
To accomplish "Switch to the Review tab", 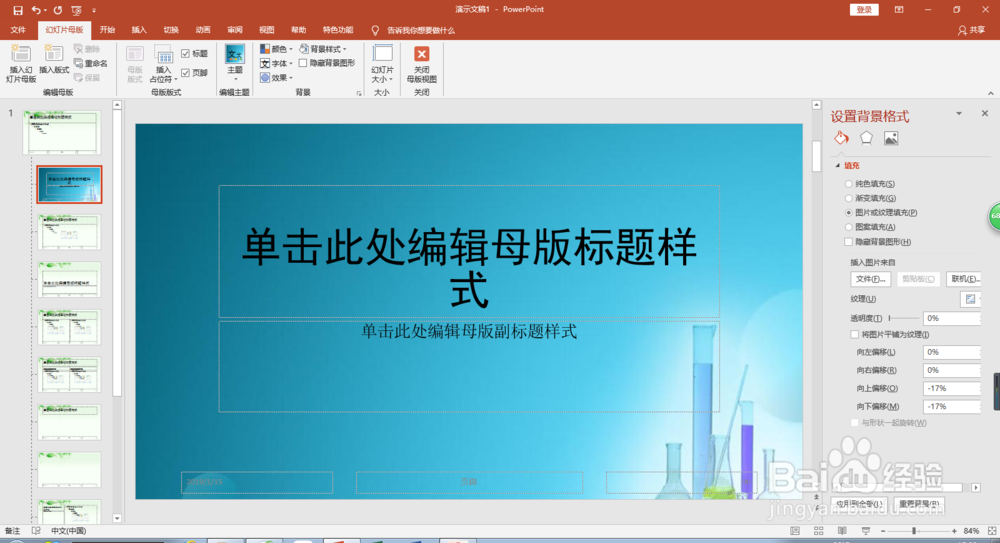I will point(235,30).
